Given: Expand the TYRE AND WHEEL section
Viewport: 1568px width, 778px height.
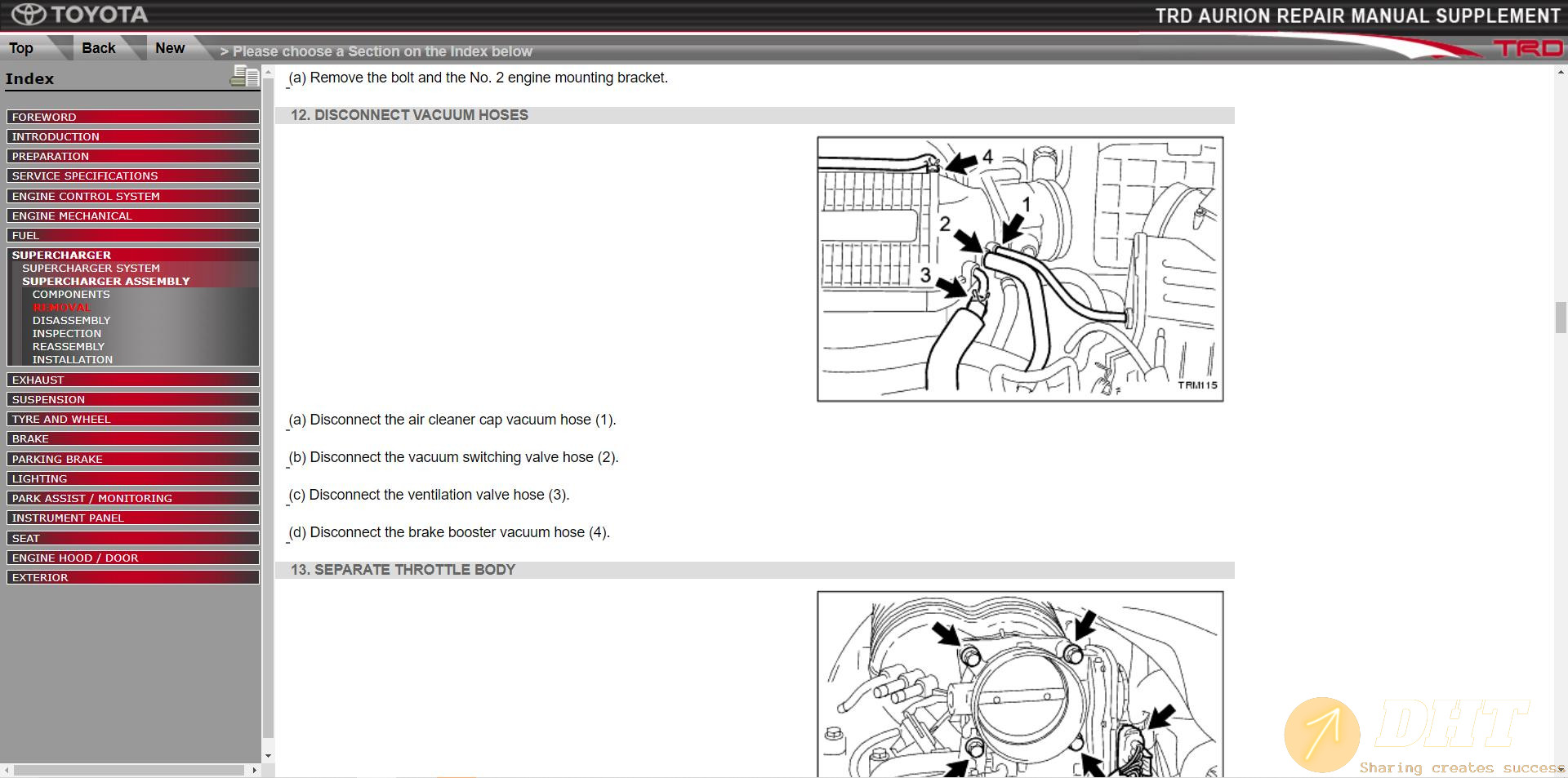Looking at the screenshot, I should (133, 419).
